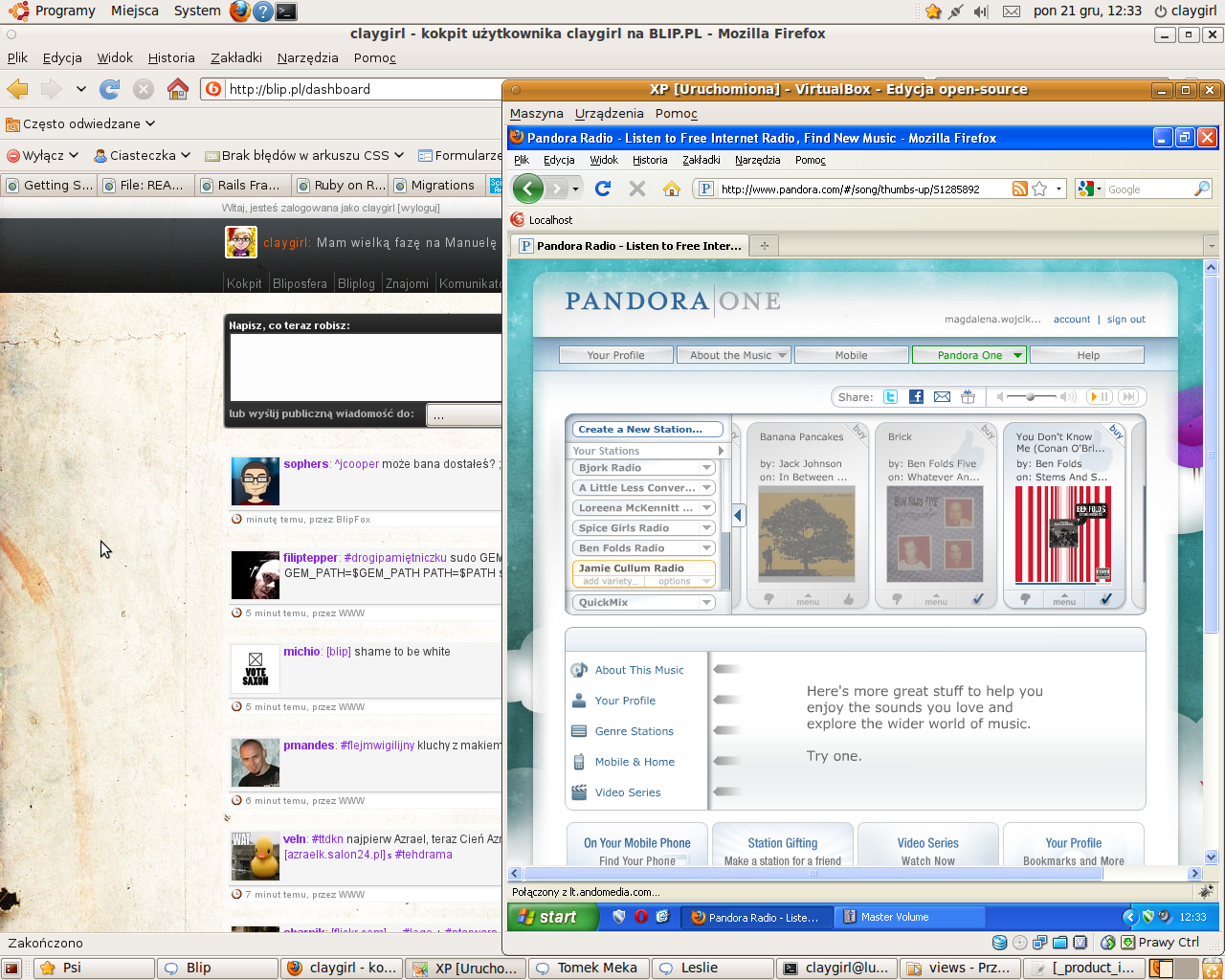Expand Your Stations header arrow
Screen dimensions: 1225x980
(721, 451)
